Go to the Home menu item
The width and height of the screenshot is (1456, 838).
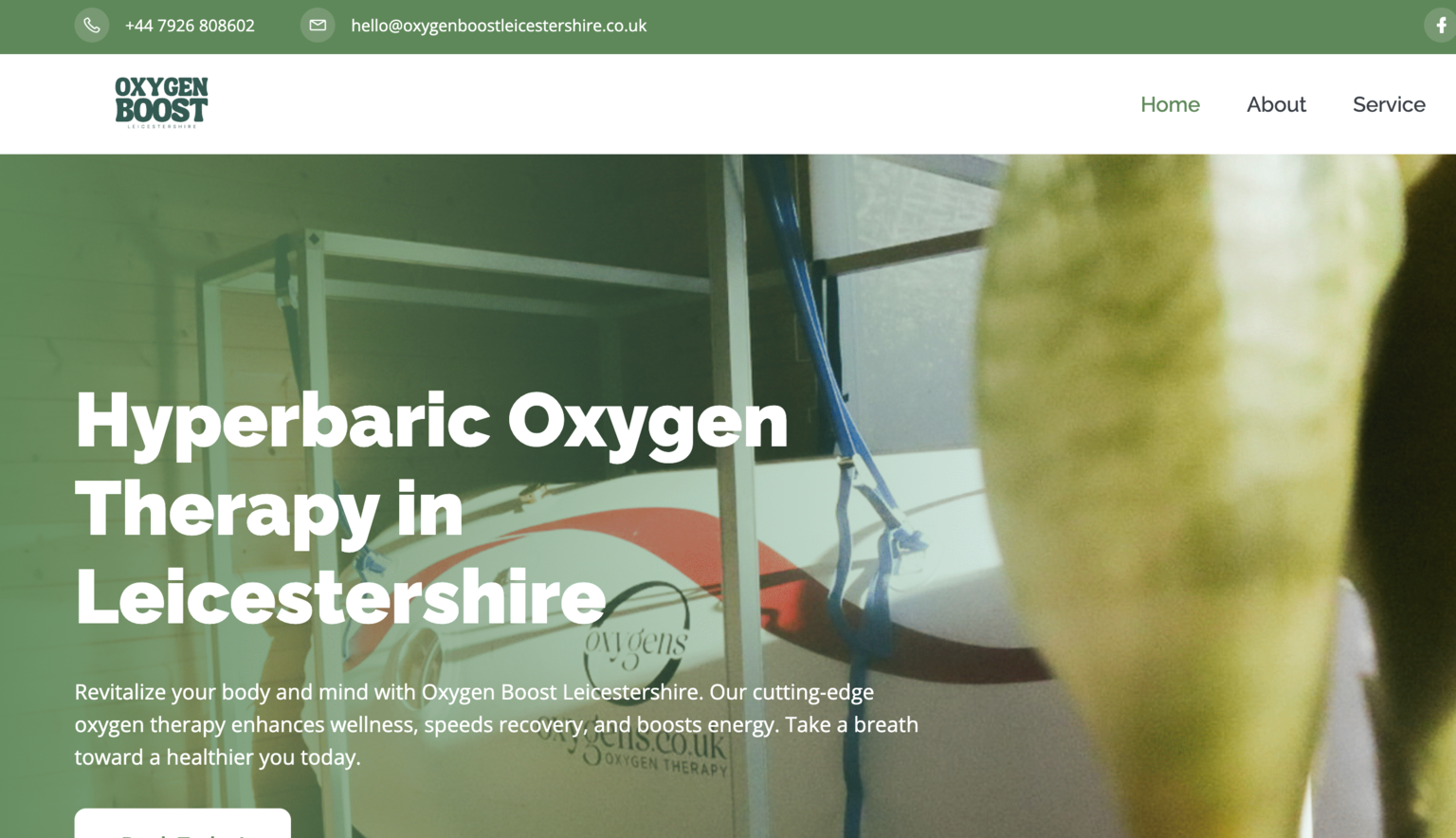(1170, 104)
